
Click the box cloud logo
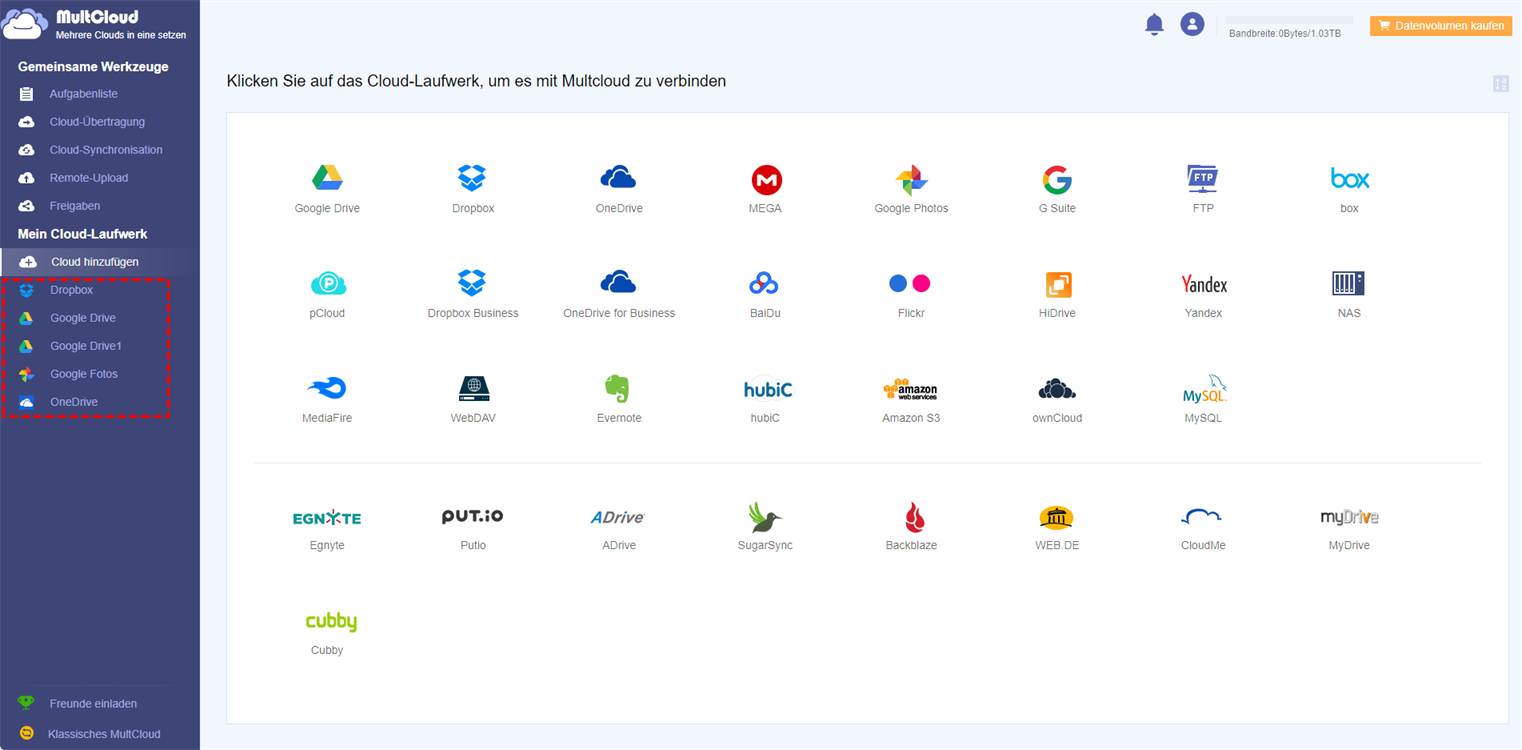tap(1350, 178)
